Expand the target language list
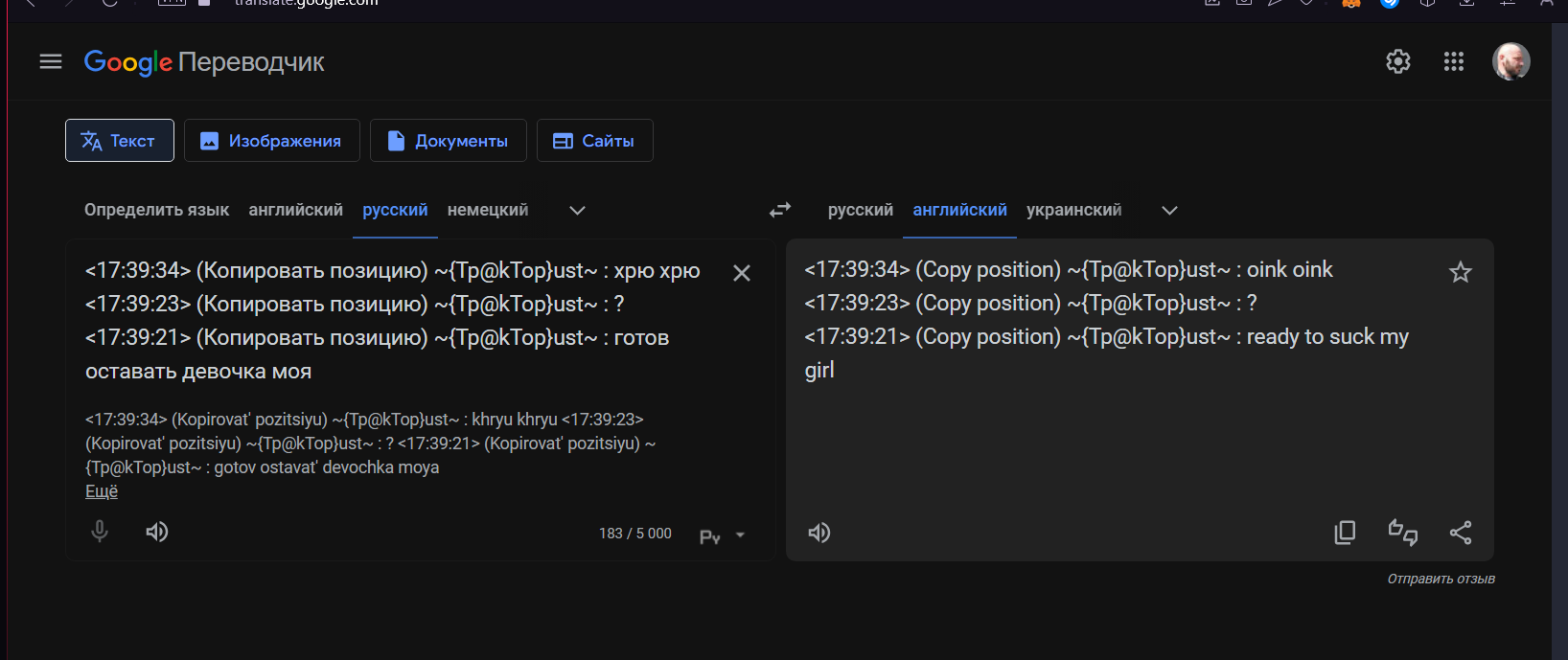 1169,211
